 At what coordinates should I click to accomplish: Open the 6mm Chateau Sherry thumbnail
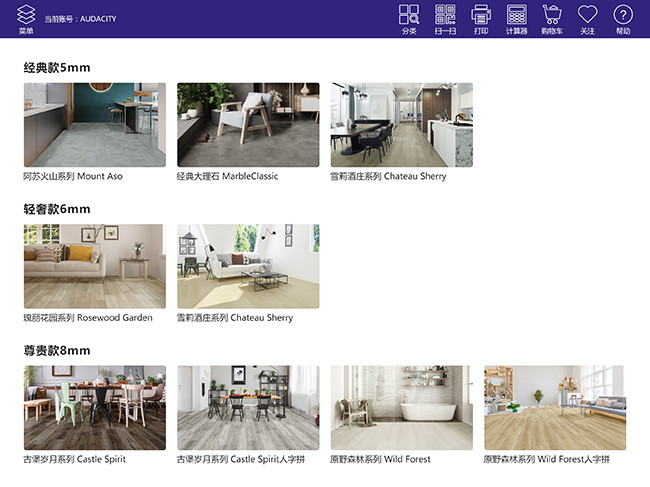click(x=248, y=266)
